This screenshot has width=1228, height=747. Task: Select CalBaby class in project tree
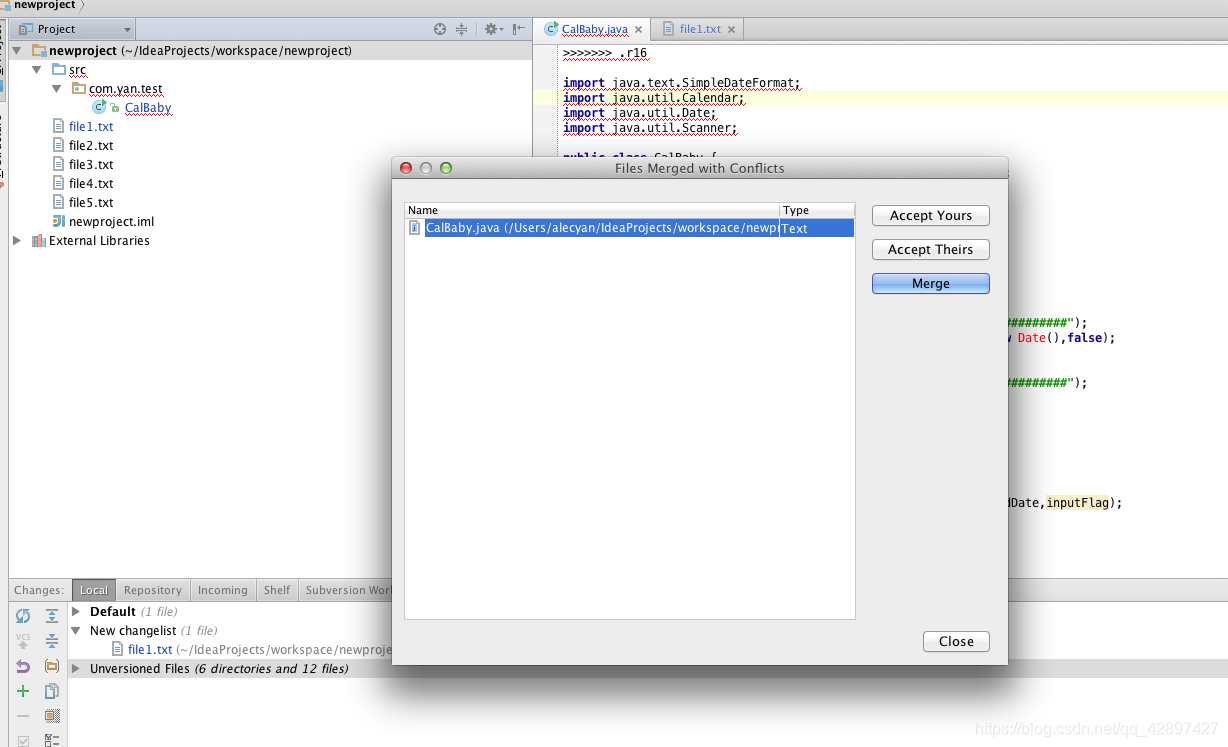pos(148,108)
